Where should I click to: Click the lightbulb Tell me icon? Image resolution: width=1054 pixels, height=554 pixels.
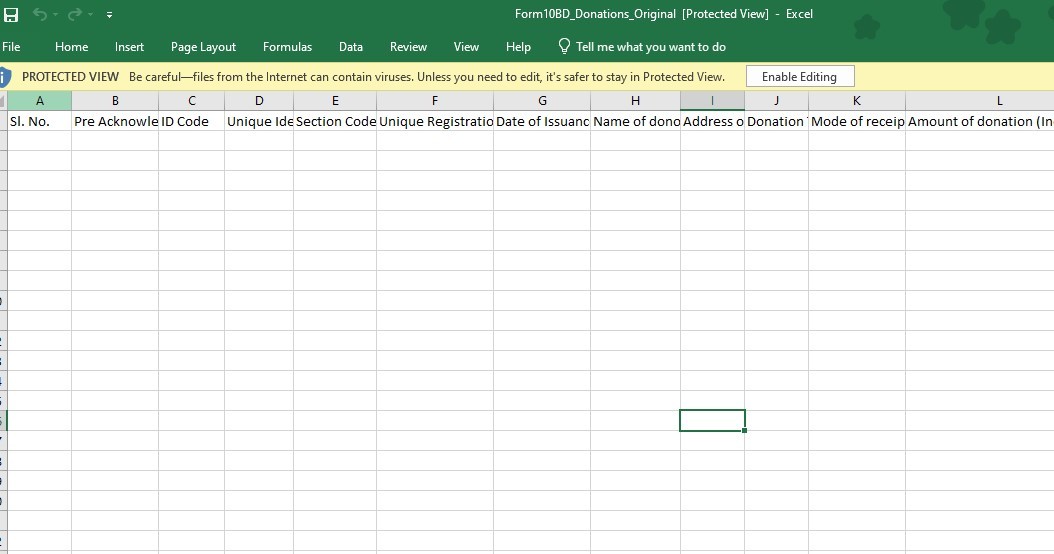pyautogui.click(x=564, y=46)
